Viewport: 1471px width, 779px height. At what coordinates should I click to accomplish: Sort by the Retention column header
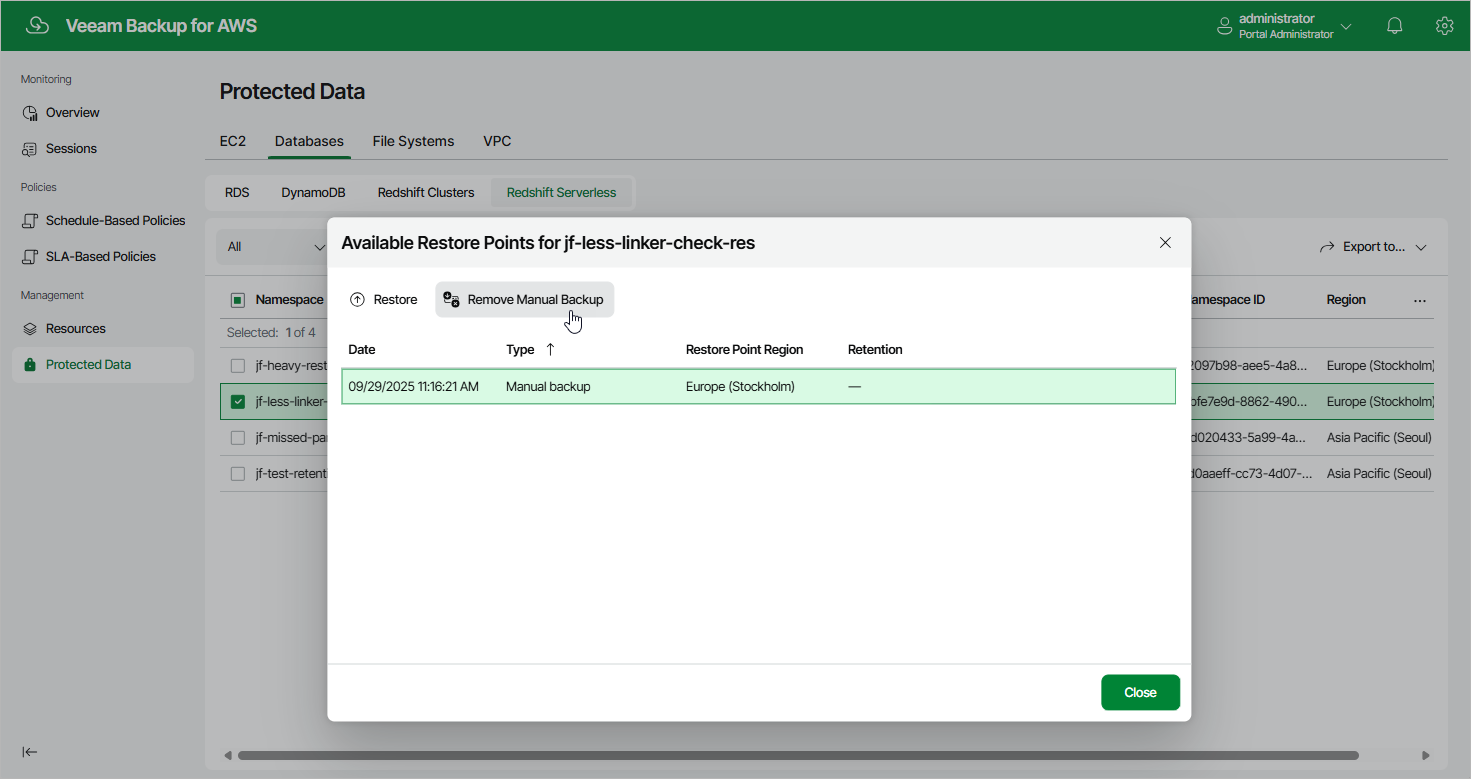875,350
